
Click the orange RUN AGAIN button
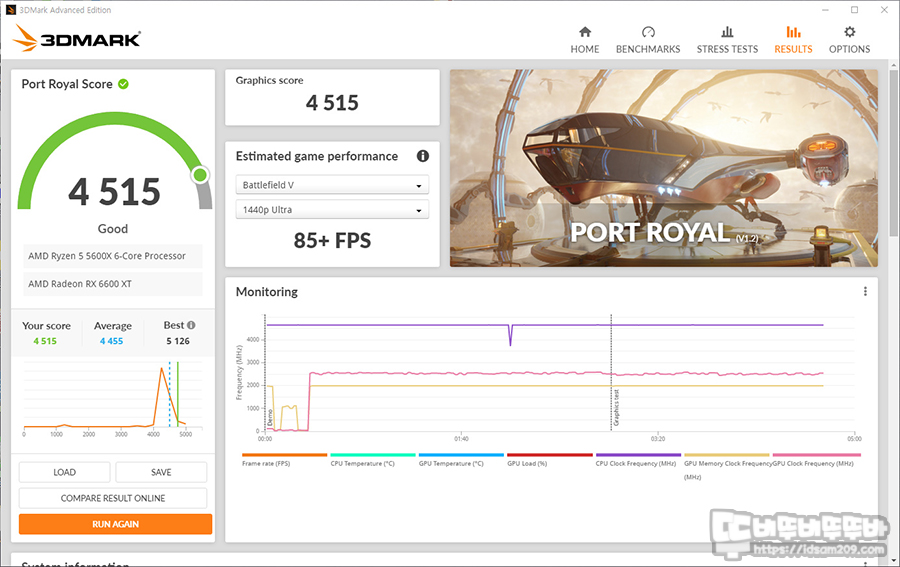click(115, 524)
